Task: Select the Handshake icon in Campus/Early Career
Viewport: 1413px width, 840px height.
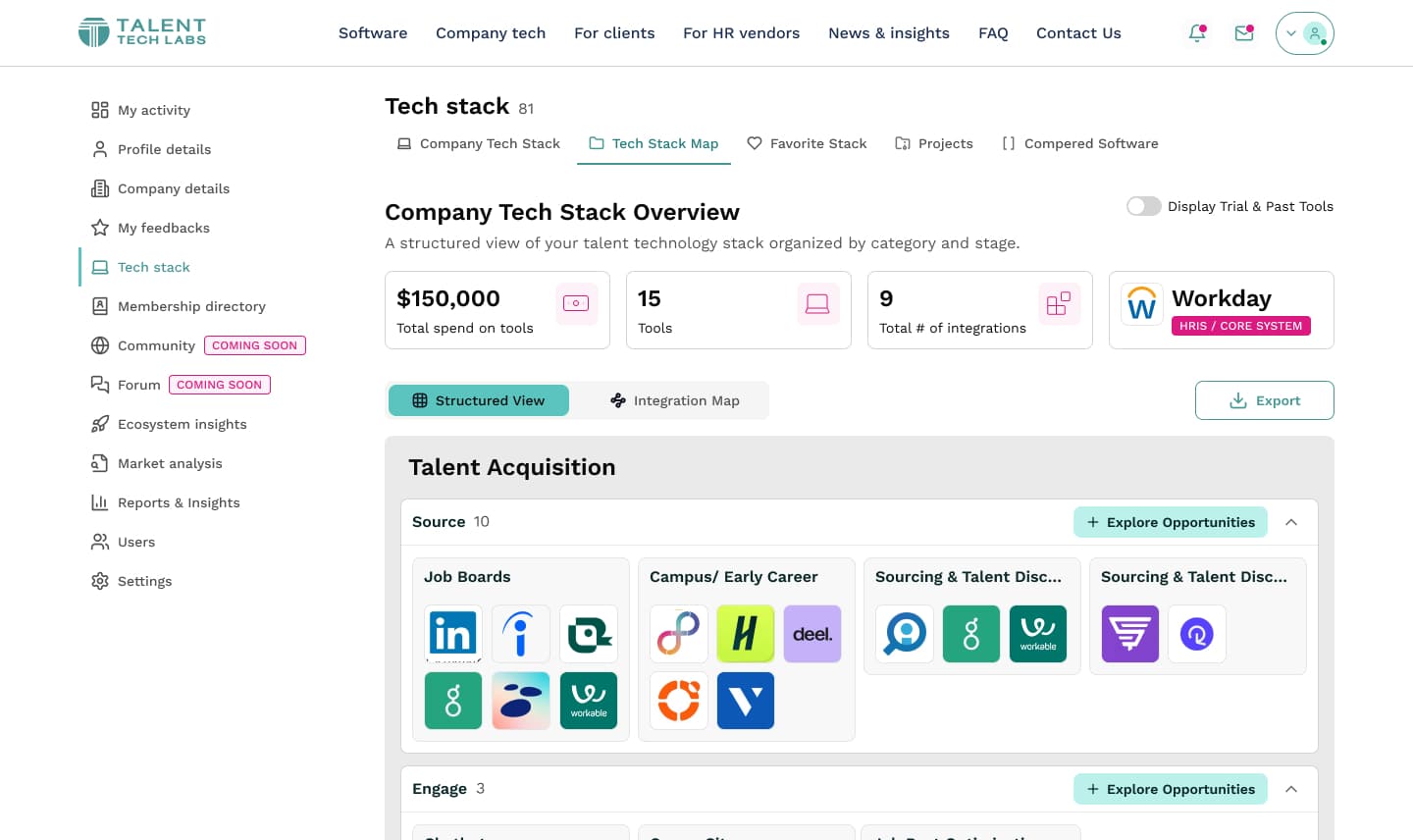Action: pos(746,633)
